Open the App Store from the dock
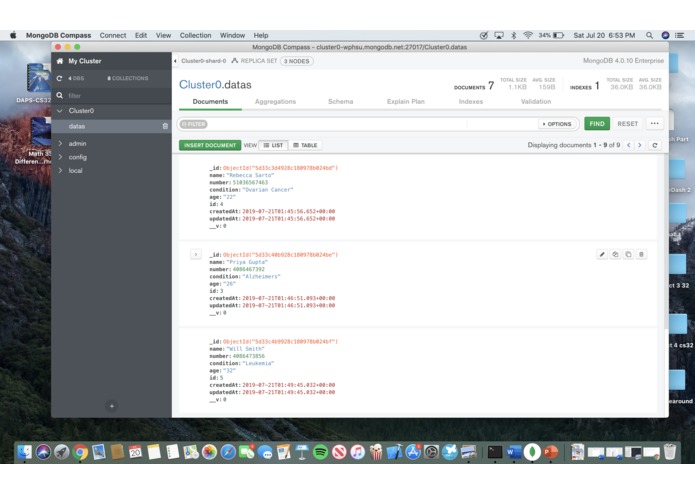The image size is (695, 494). point(413,452)
